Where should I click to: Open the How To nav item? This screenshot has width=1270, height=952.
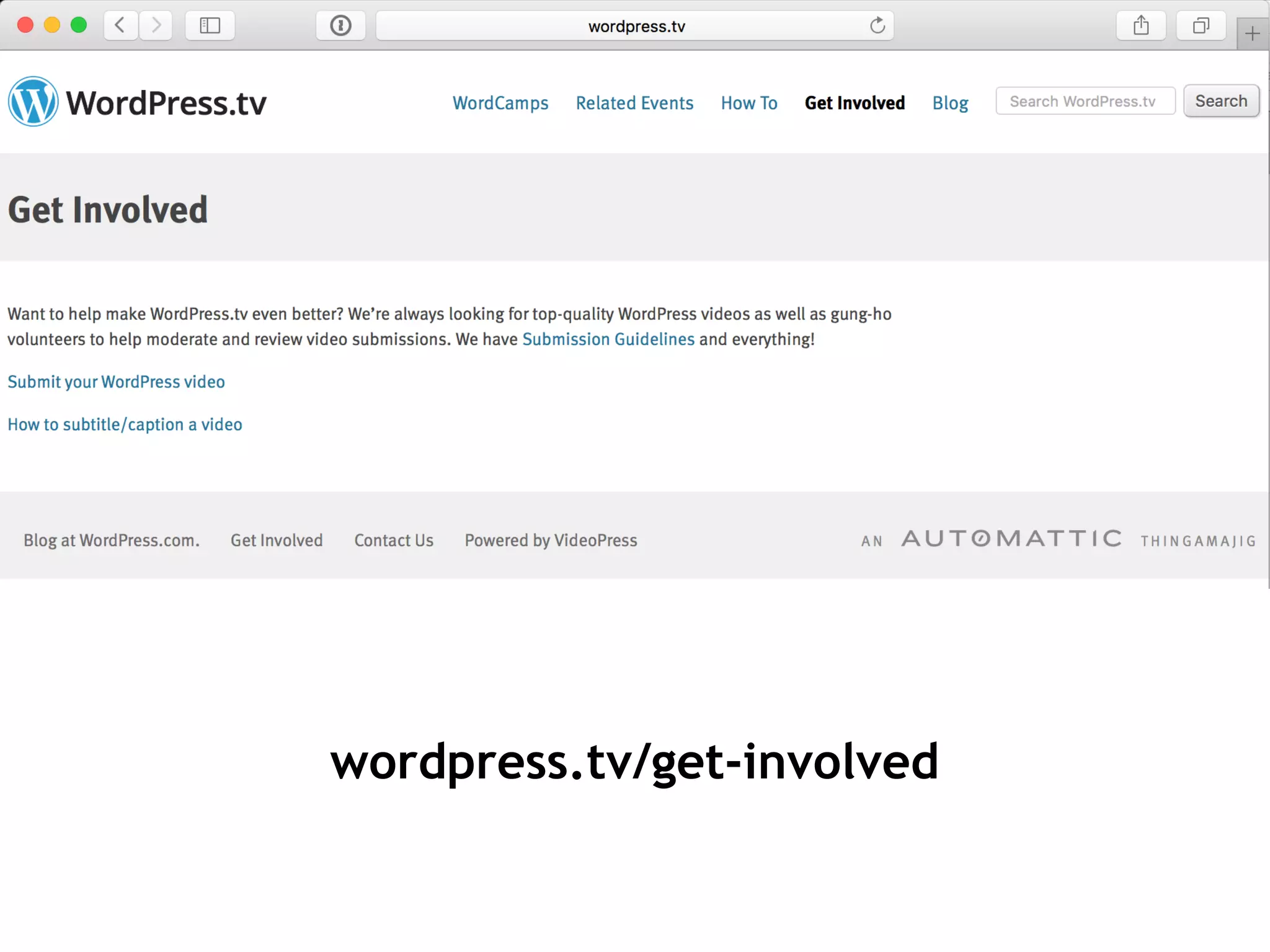point(749,103)
